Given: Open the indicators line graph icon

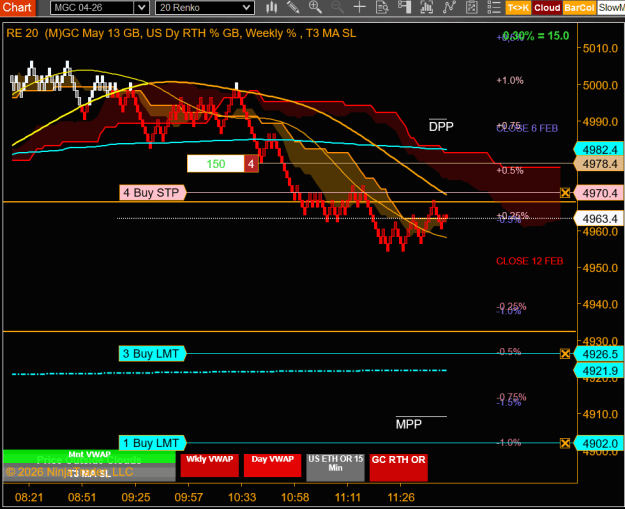Looking at the screenshot, I should click(x=449, y=7).
